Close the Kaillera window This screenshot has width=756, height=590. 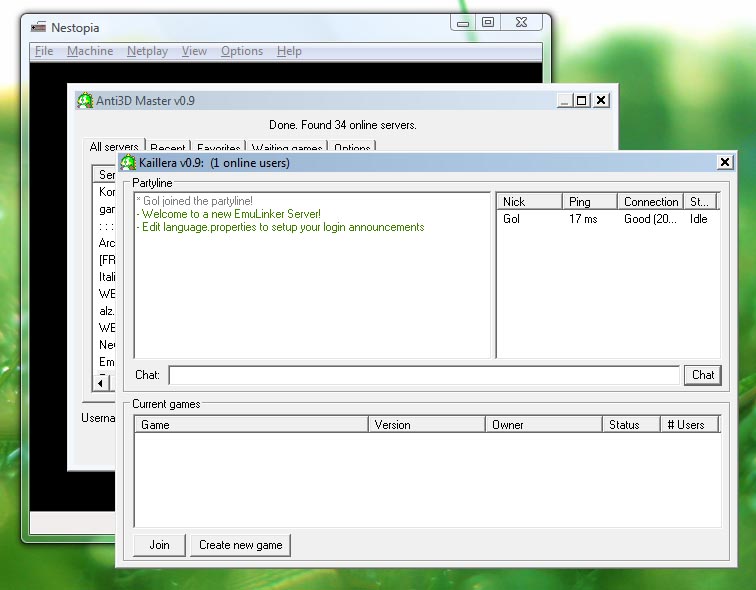[725, 162]
